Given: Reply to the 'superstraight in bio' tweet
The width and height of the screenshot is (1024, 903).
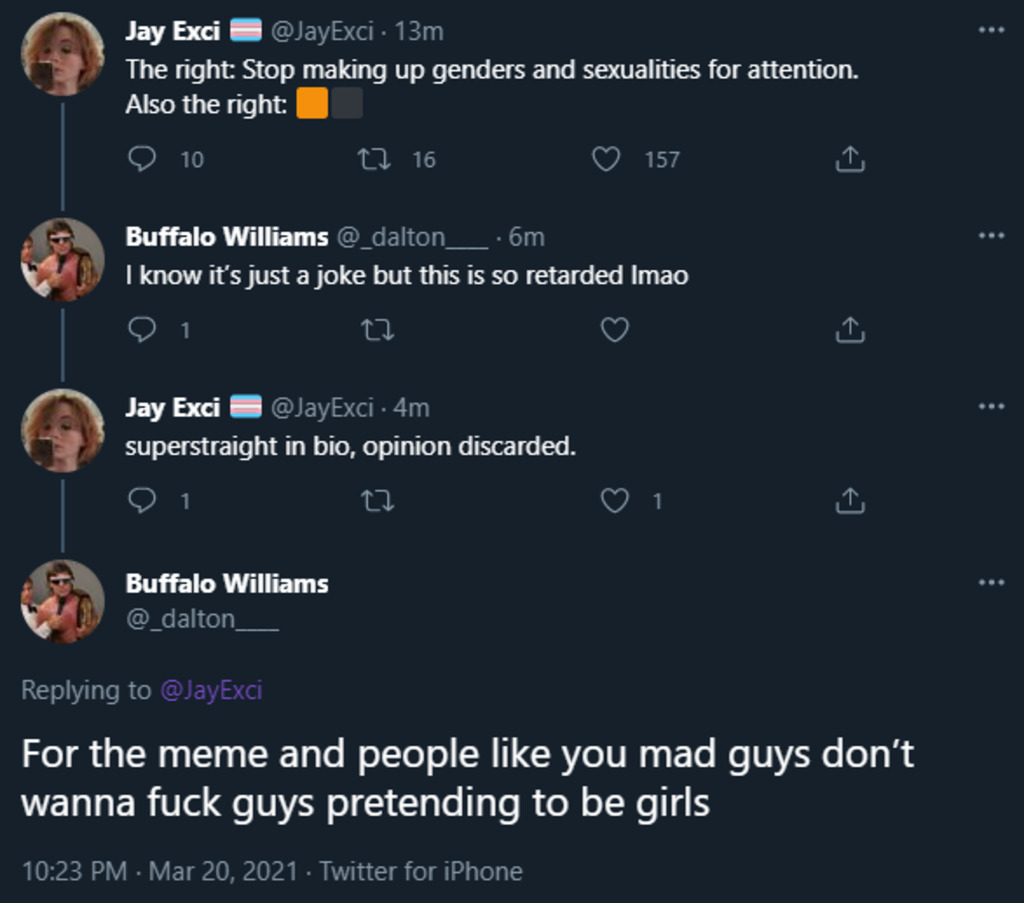Looking at the screenshot, I should pyautogui.click(x=143, y=500).
